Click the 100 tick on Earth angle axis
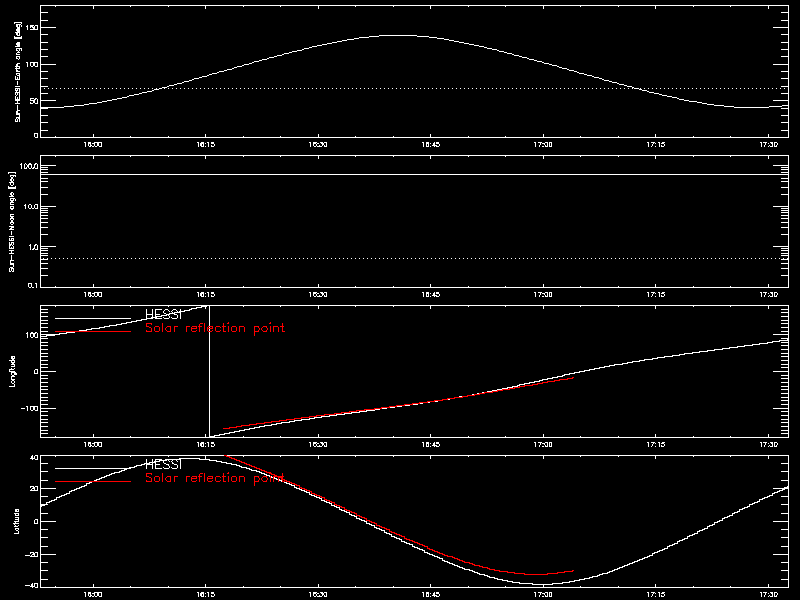 [32, 64]
